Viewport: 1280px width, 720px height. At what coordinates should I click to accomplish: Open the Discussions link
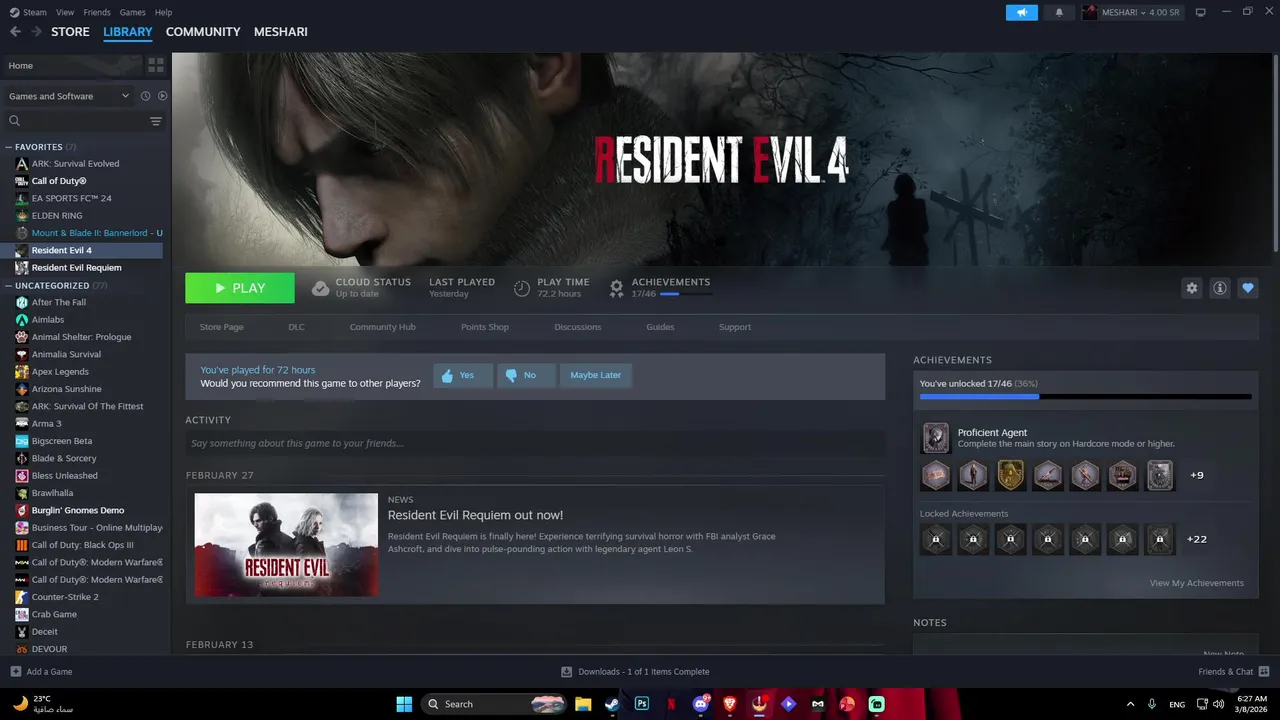click(x=578, y=327)
